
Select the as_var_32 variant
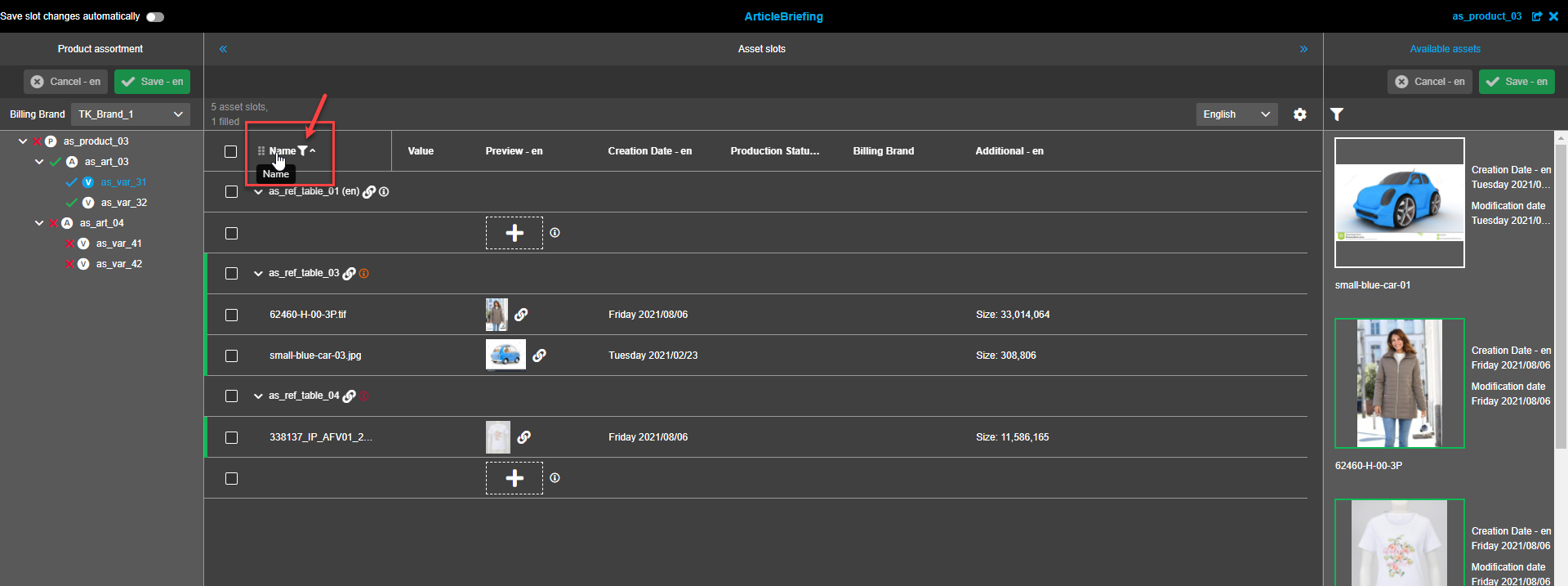124,203
